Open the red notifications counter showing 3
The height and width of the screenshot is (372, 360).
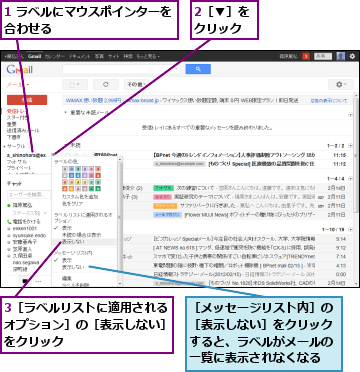pos(306,56)
